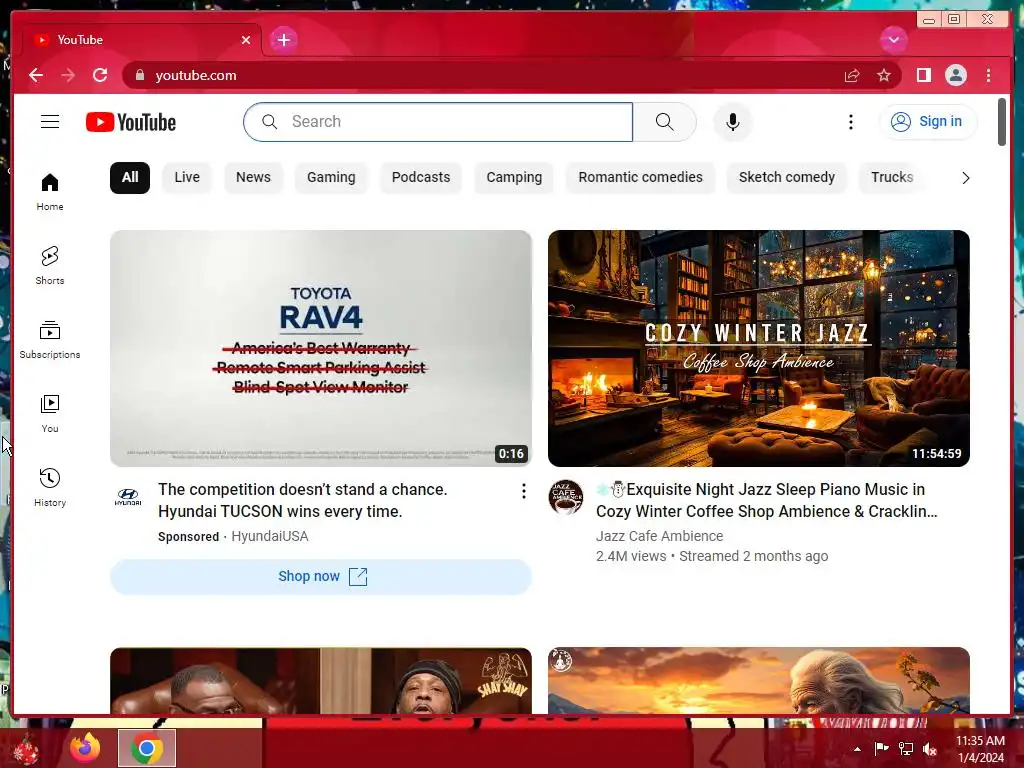Image resolution: width=1024 pixels, height=768 pixels.
Task: Select the Gaming filter chip
Action: pos(331,178)
